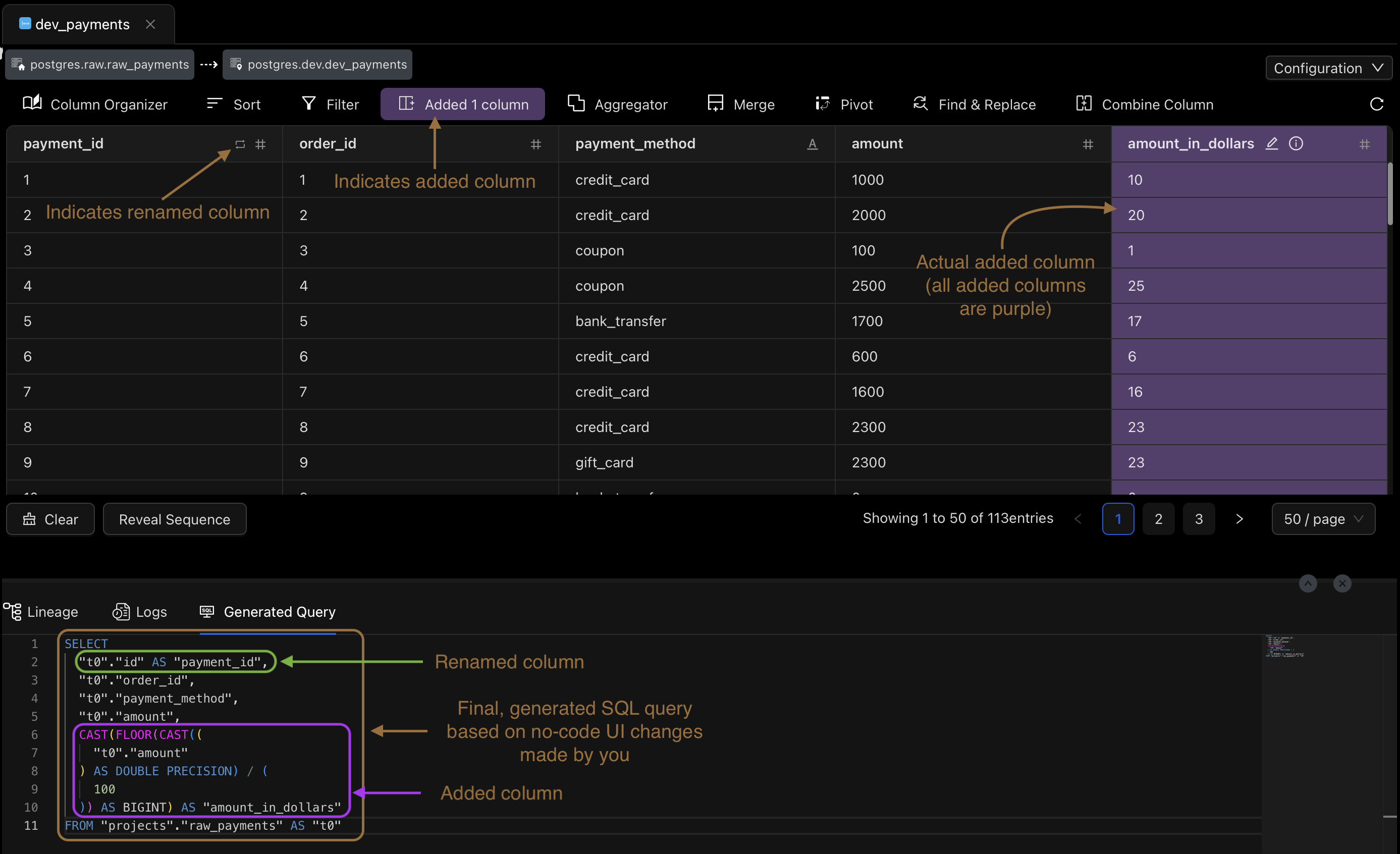Open the Find & Replace tool
The width and height of the screenshot is (1400, 854).
(975, 104)
